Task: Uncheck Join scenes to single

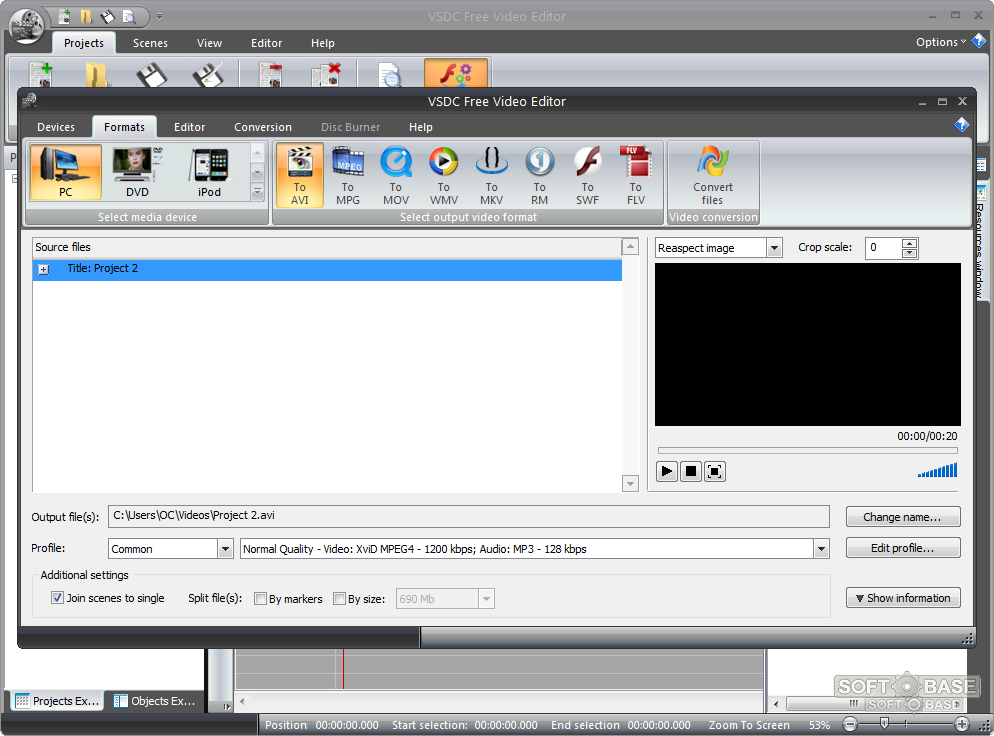Action: [57, 598]
